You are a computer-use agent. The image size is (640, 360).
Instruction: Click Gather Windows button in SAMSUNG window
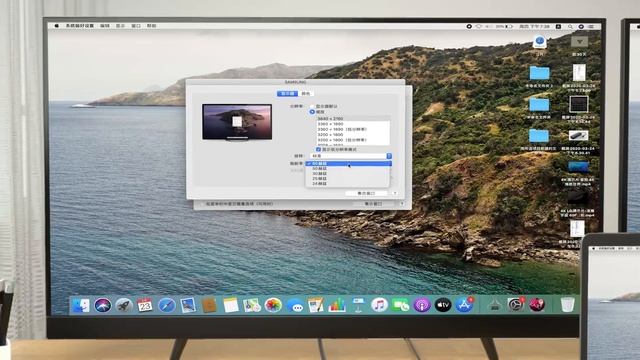click(x=366, y=193)
